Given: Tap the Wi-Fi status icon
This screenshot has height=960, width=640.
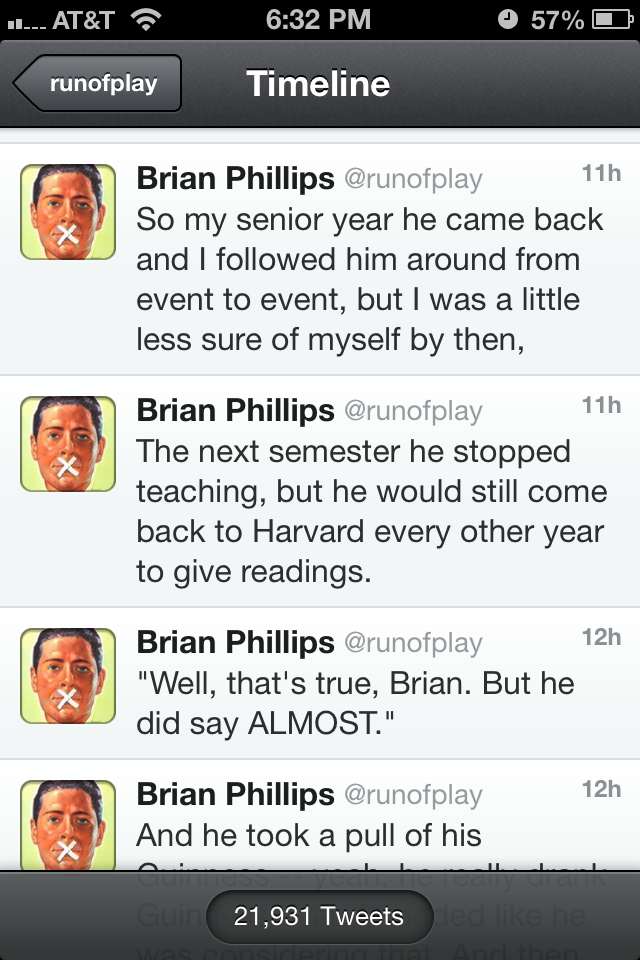Looking at the screenshot, I should point(146,20).
